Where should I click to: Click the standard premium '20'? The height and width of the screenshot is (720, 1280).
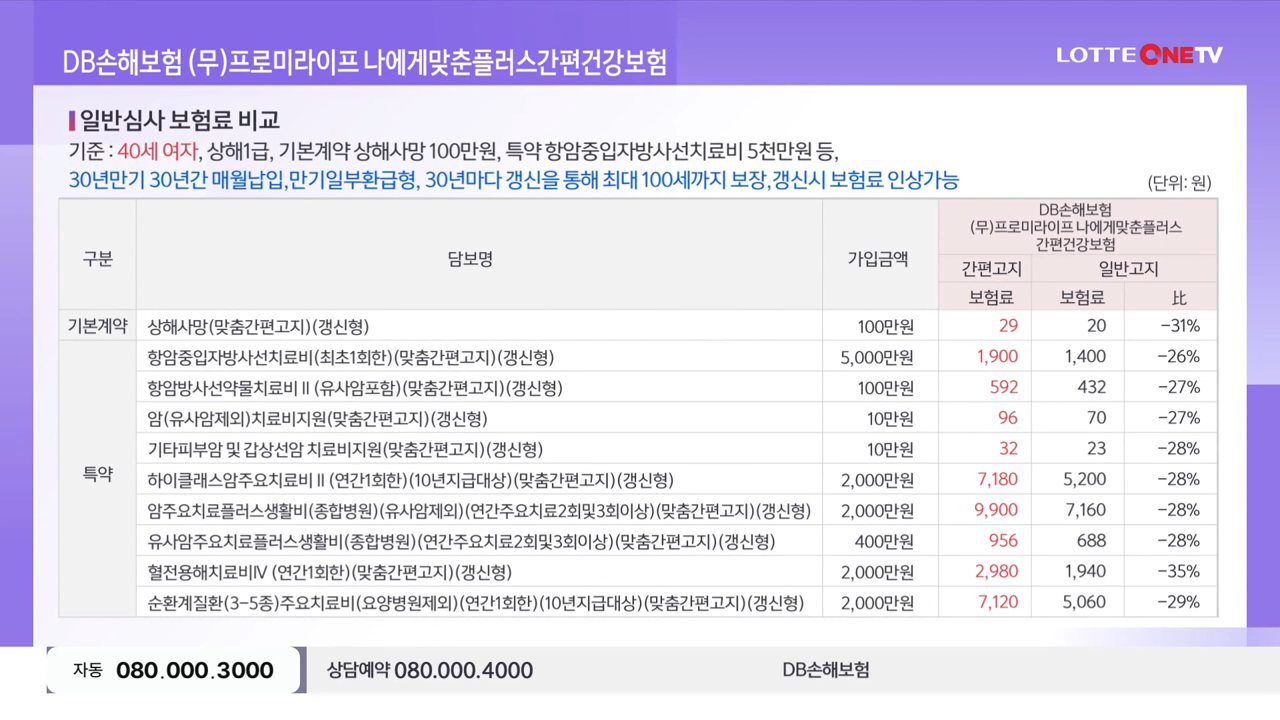[1097, 326]
